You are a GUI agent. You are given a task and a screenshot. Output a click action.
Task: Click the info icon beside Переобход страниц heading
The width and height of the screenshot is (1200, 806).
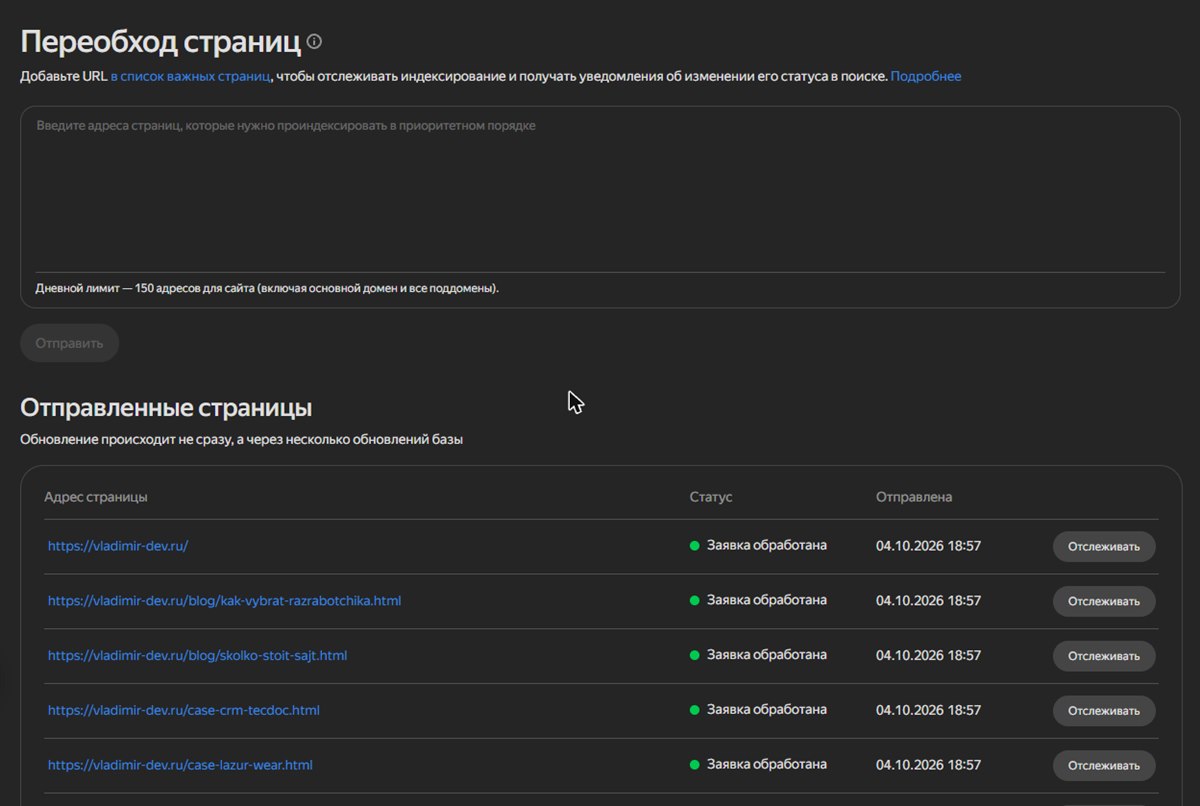point(315,42)
